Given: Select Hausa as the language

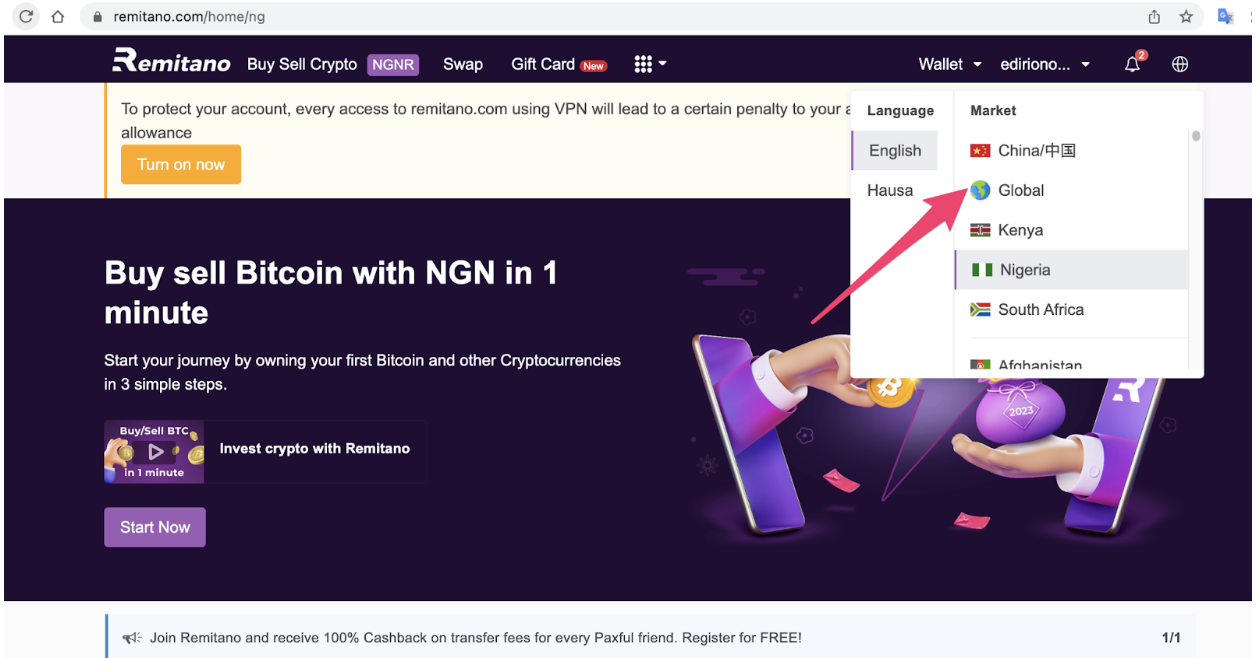Looking at the screenshot, I should (889, 190).
